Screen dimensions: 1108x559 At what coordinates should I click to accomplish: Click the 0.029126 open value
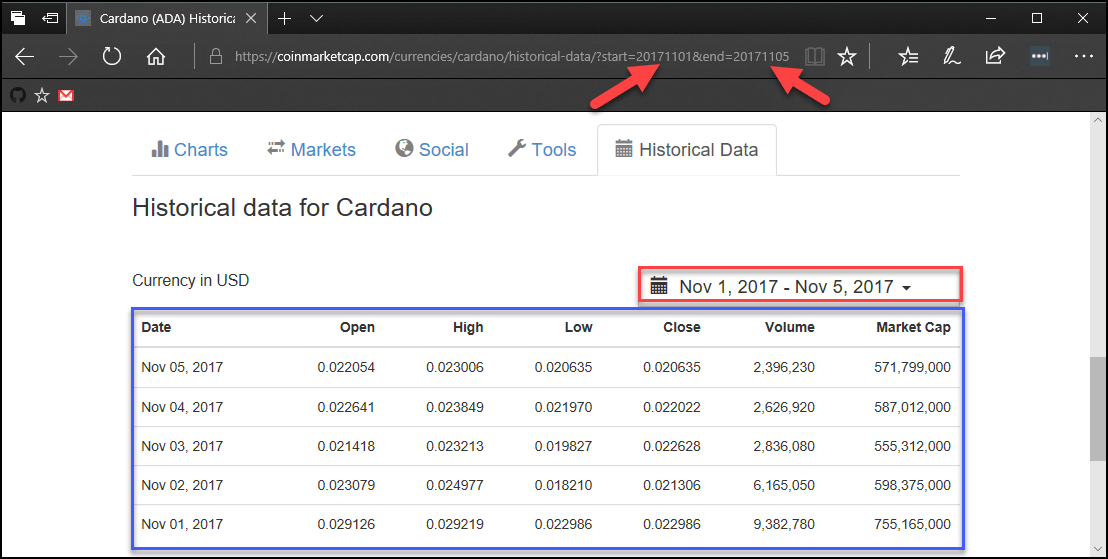point(346,524)
